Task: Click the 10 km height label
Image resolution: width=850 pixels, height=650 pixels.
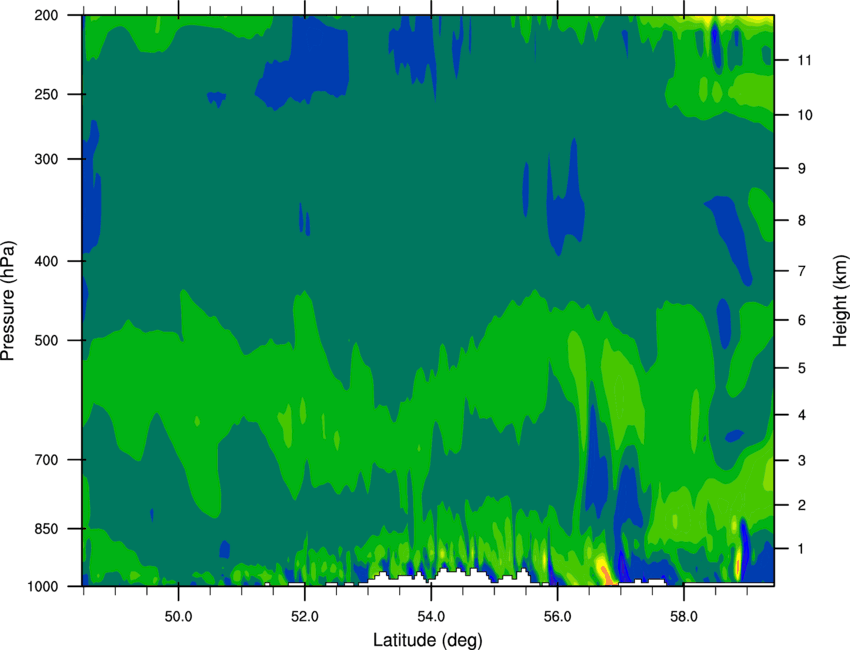Action: tap(805, 115)
